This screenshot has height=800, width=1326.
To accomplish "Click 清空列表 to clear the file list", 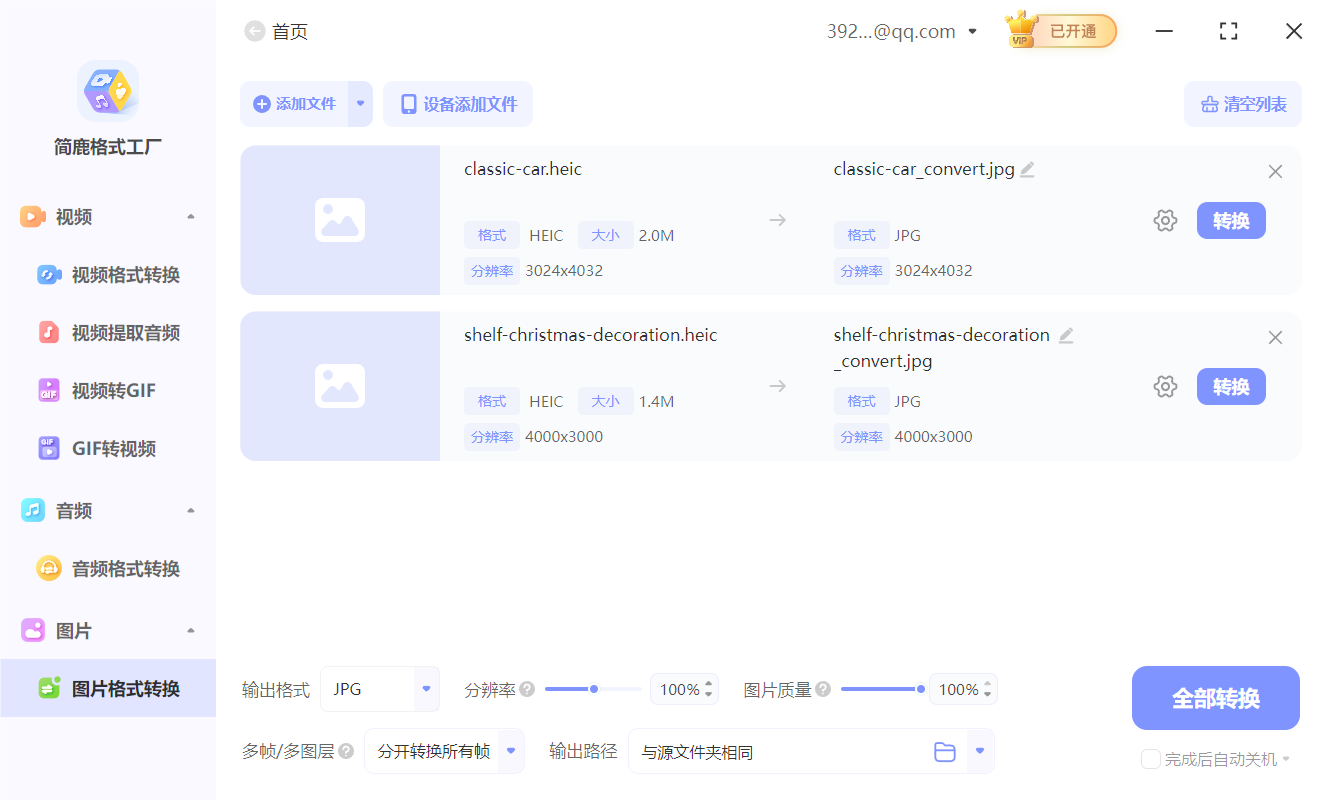I will (x=1242, y=104).
